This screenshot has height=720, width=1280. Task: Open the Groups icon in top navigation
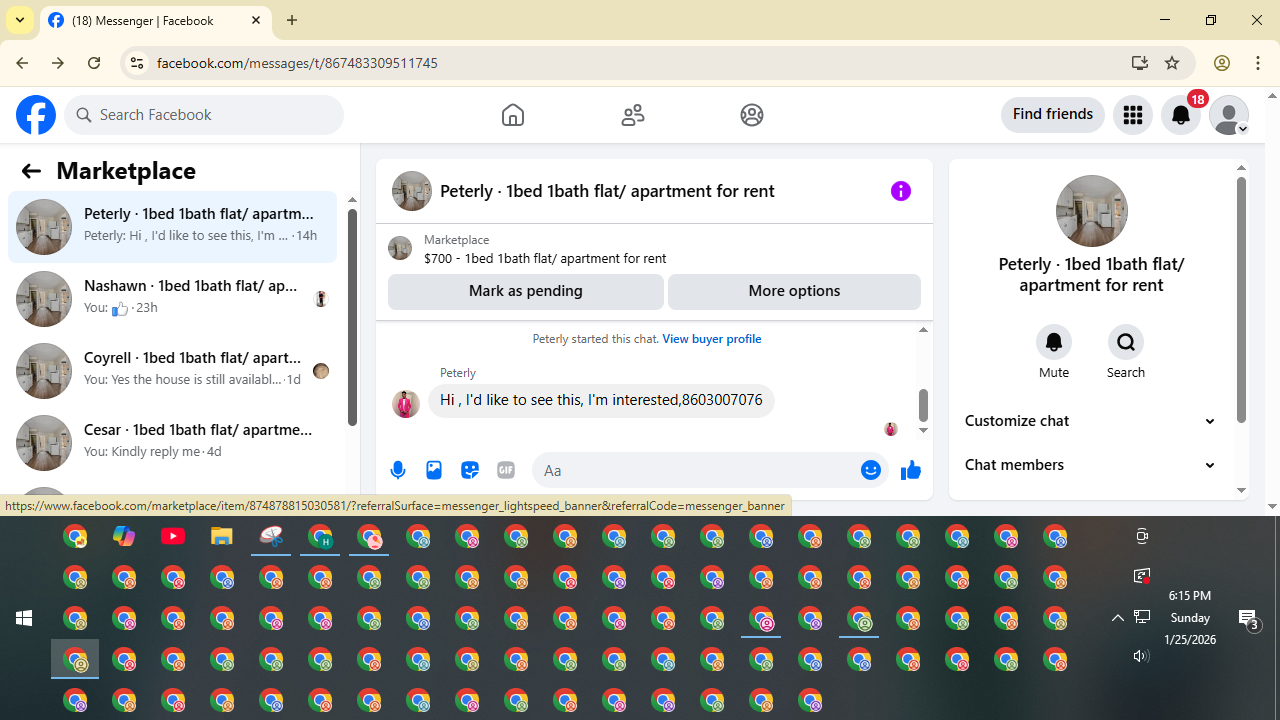[752, 115]
